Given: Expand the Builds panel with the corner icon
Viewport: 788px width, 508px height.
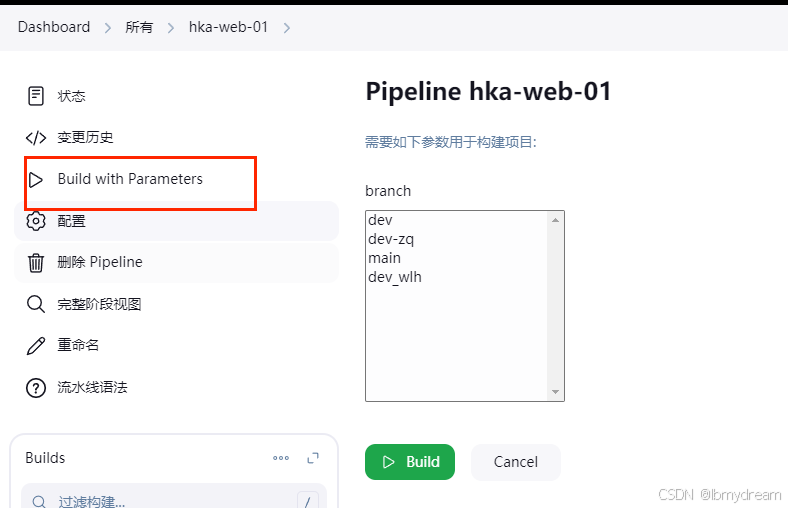Looking at the screenshot, I should pos(313,458).
